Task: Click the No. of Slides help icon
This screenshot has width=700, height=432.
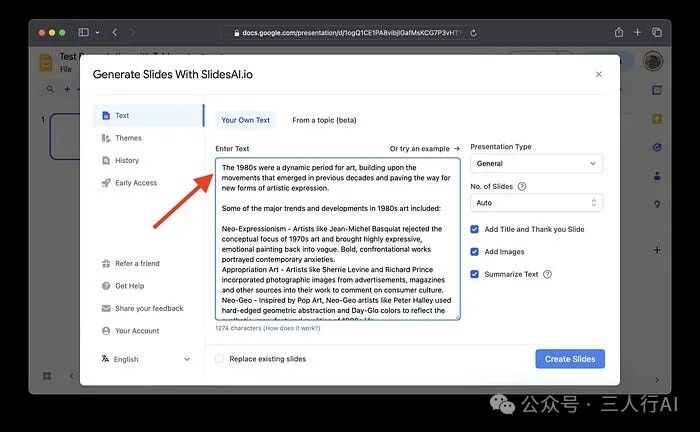Action: [522, 186]
